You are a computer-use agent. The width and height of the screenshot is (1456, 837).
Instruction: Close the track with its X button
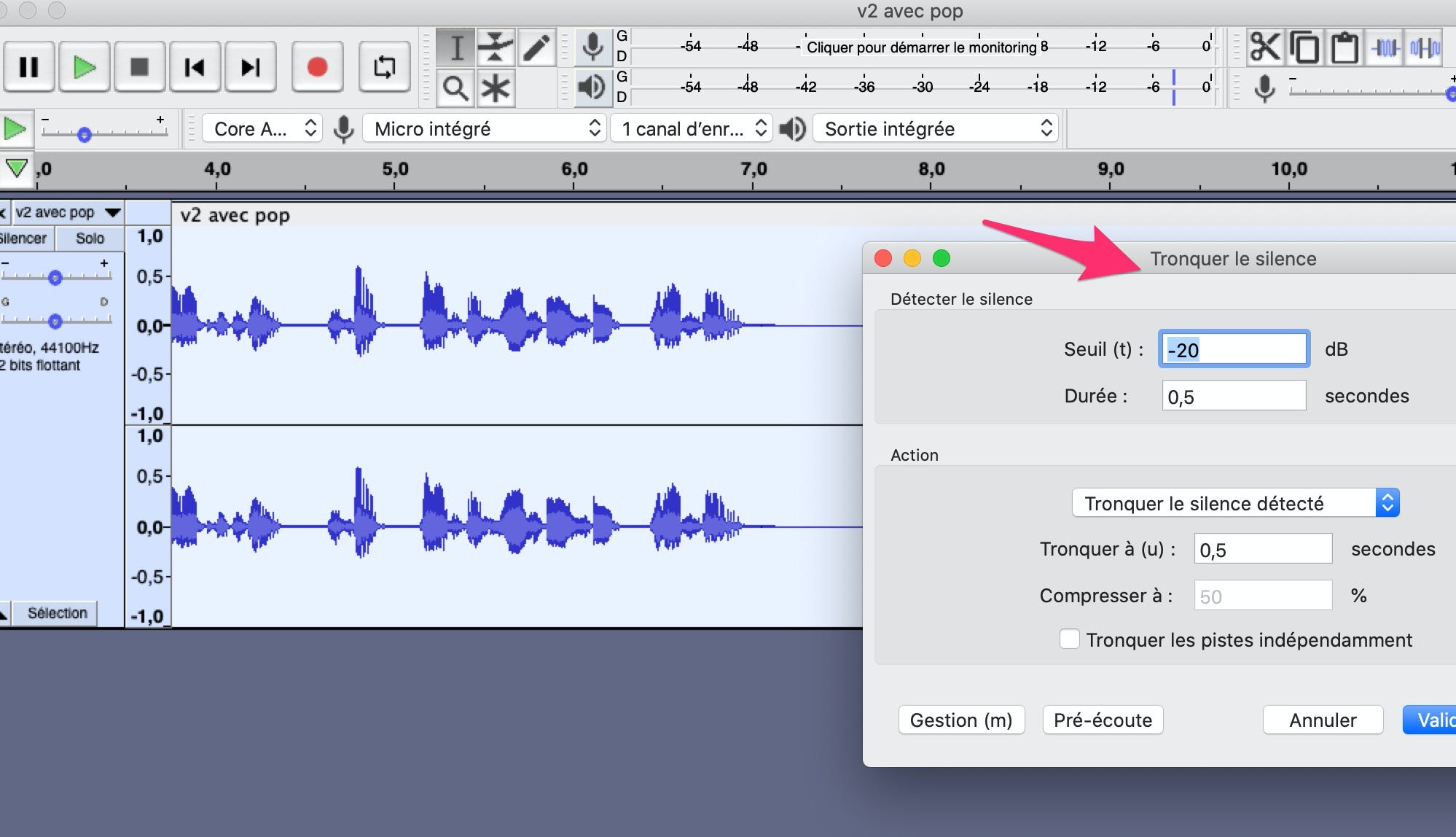point(4,213)
